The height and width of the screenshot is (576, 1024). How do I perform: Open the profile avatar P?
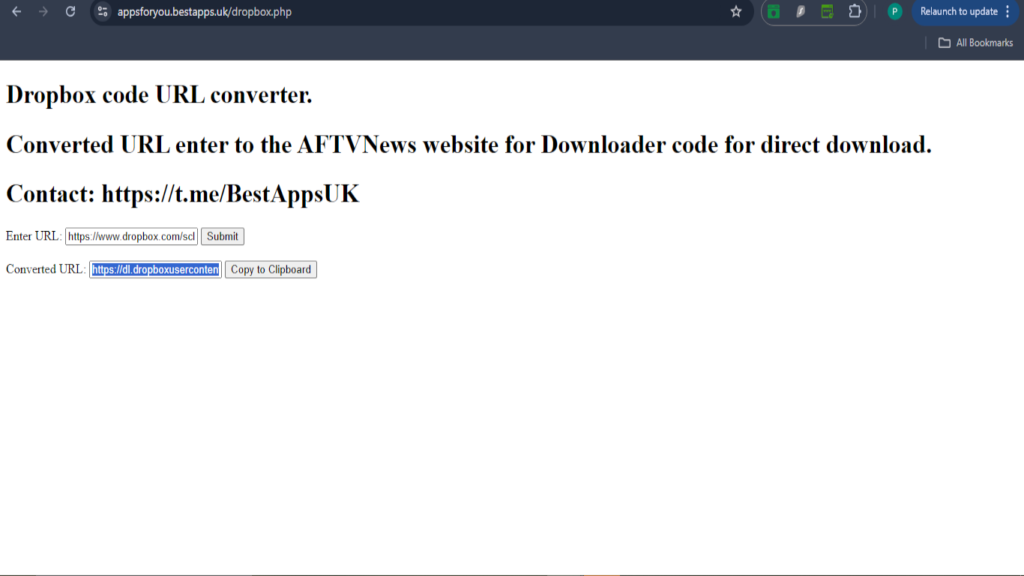(x=895, y=12)
